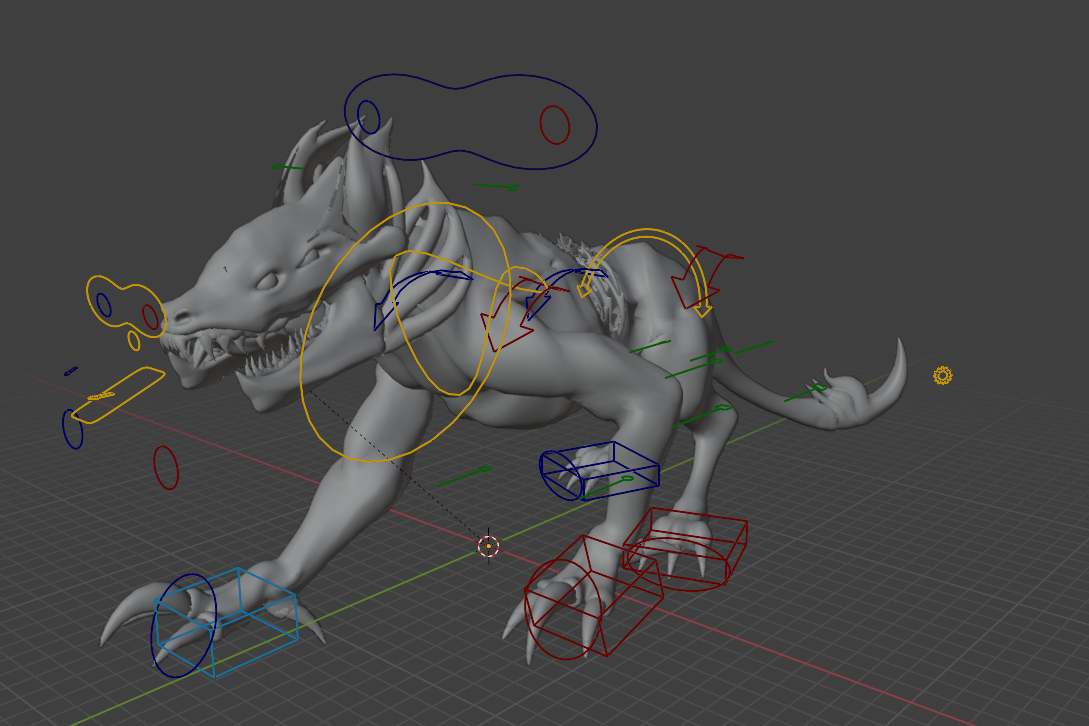
Task: Select the red box around the front-right paw
Action: (592, 596)
